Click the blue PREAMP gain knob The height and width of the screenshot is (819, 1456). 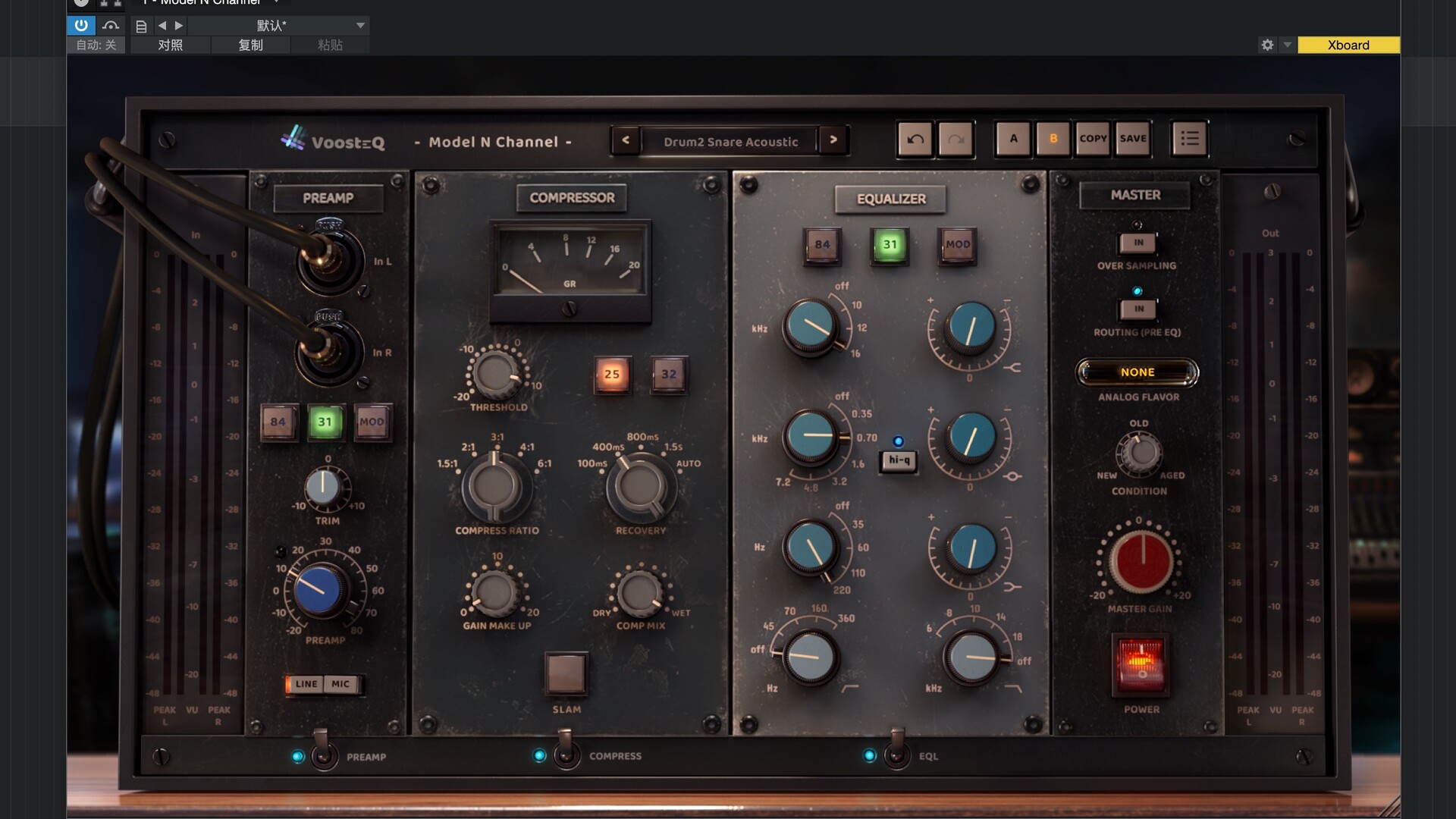pyautogui.click(x=319, y=589)
